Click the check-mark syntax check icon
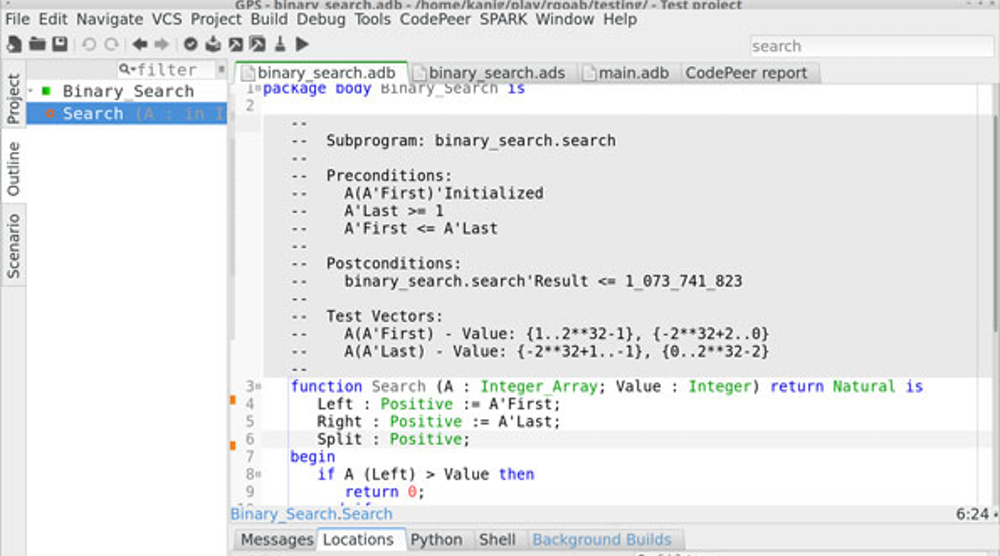This screenshot has width=1000, height=556. point(190,44)
